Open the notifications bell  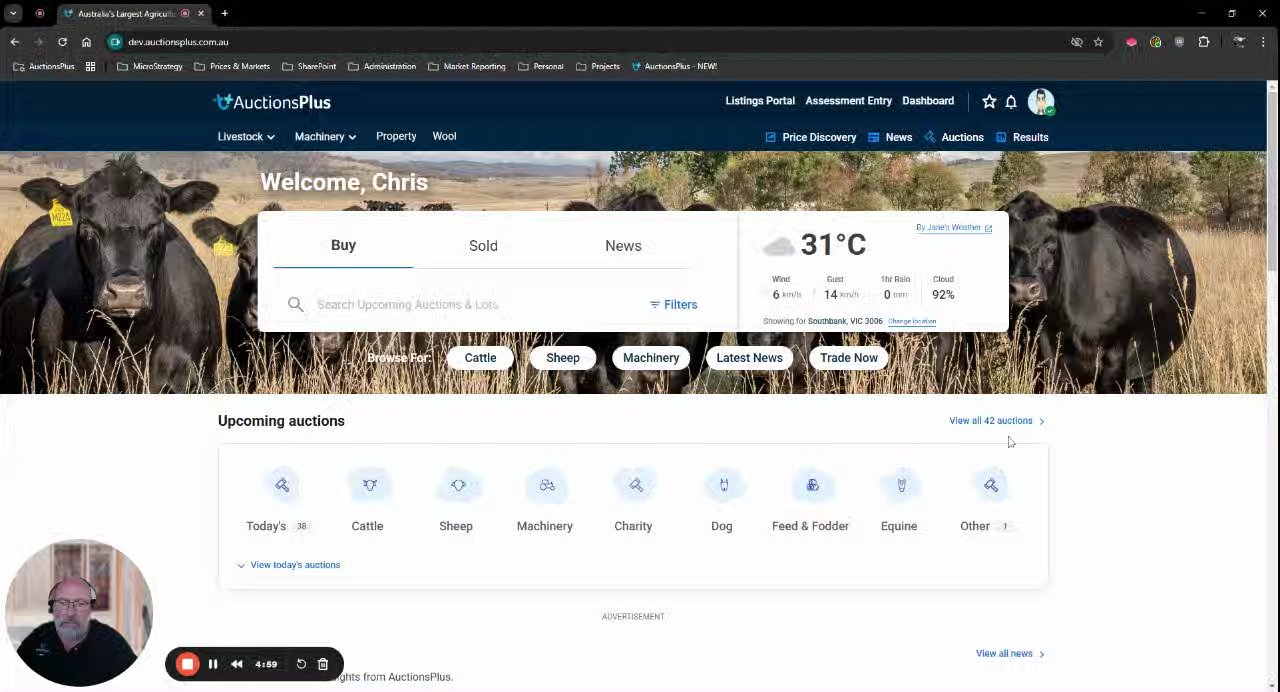(x=1011, y=102)
